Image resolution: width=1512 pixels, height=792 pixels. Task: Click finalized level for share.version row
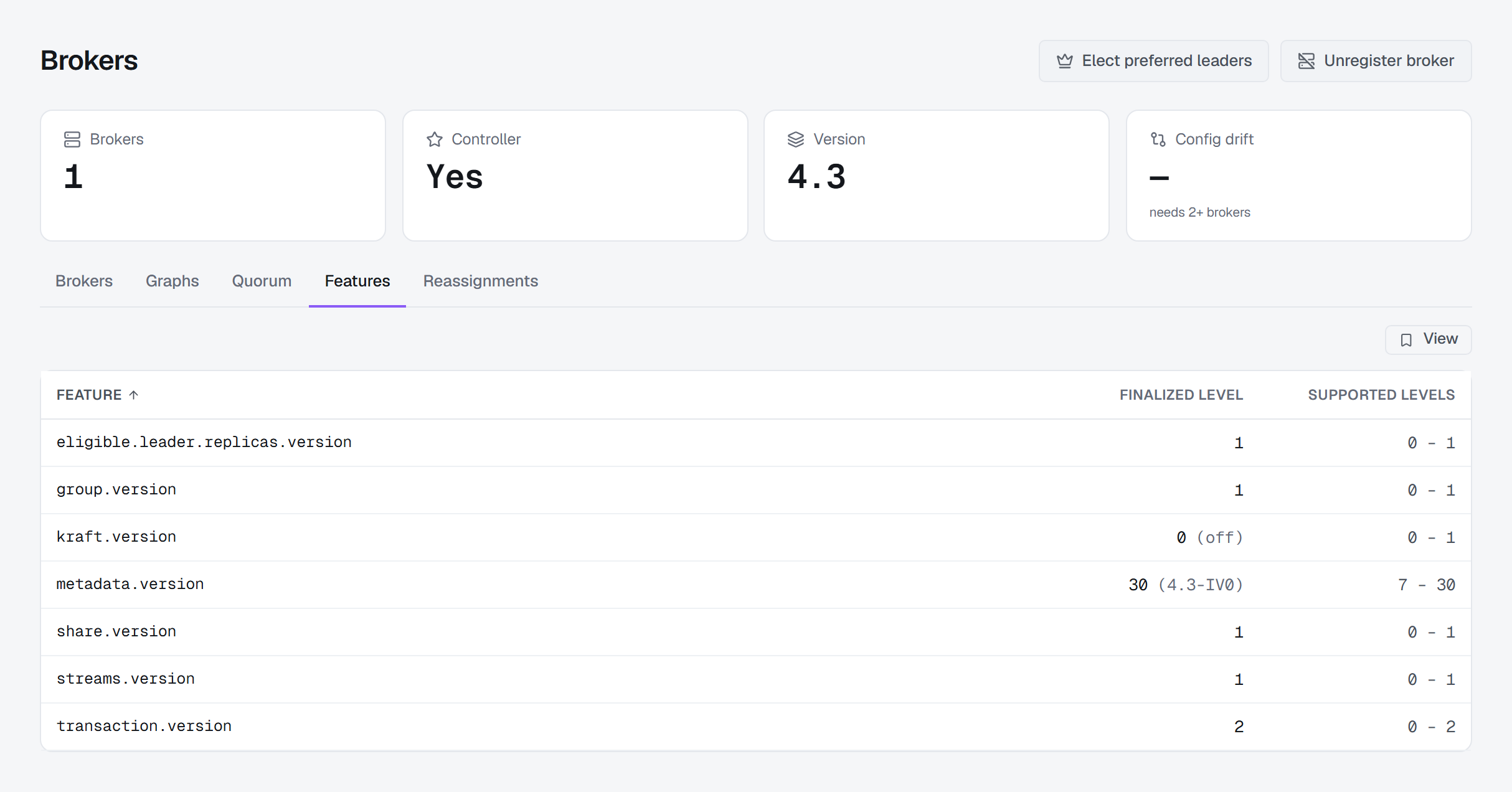(x=1239, y=632)
